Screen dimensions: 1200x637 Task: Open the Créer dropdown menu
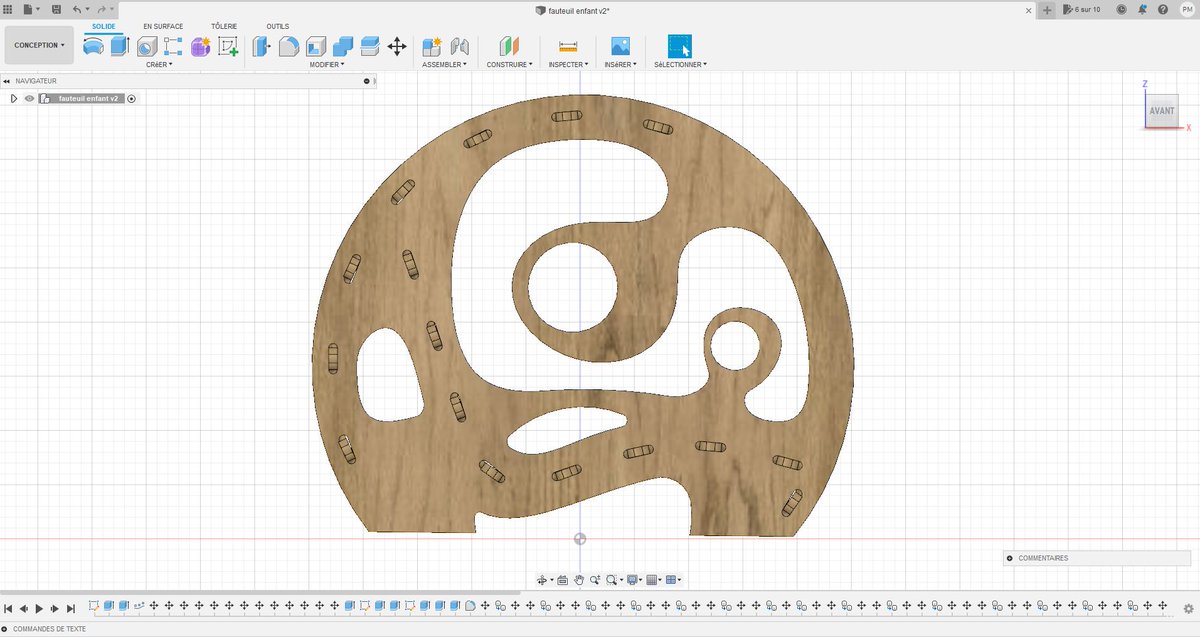click(159, 64)
